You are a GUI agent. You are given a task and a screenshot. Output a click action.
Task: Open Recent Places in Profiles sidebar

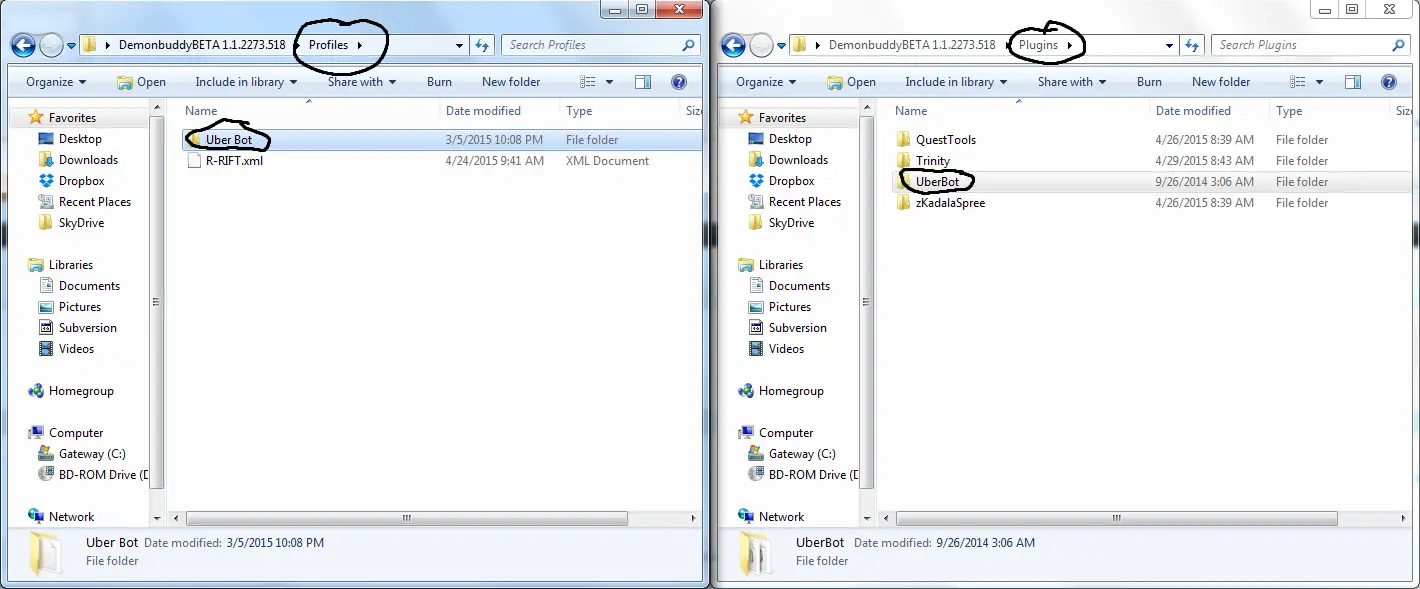(x=94, y=202)
